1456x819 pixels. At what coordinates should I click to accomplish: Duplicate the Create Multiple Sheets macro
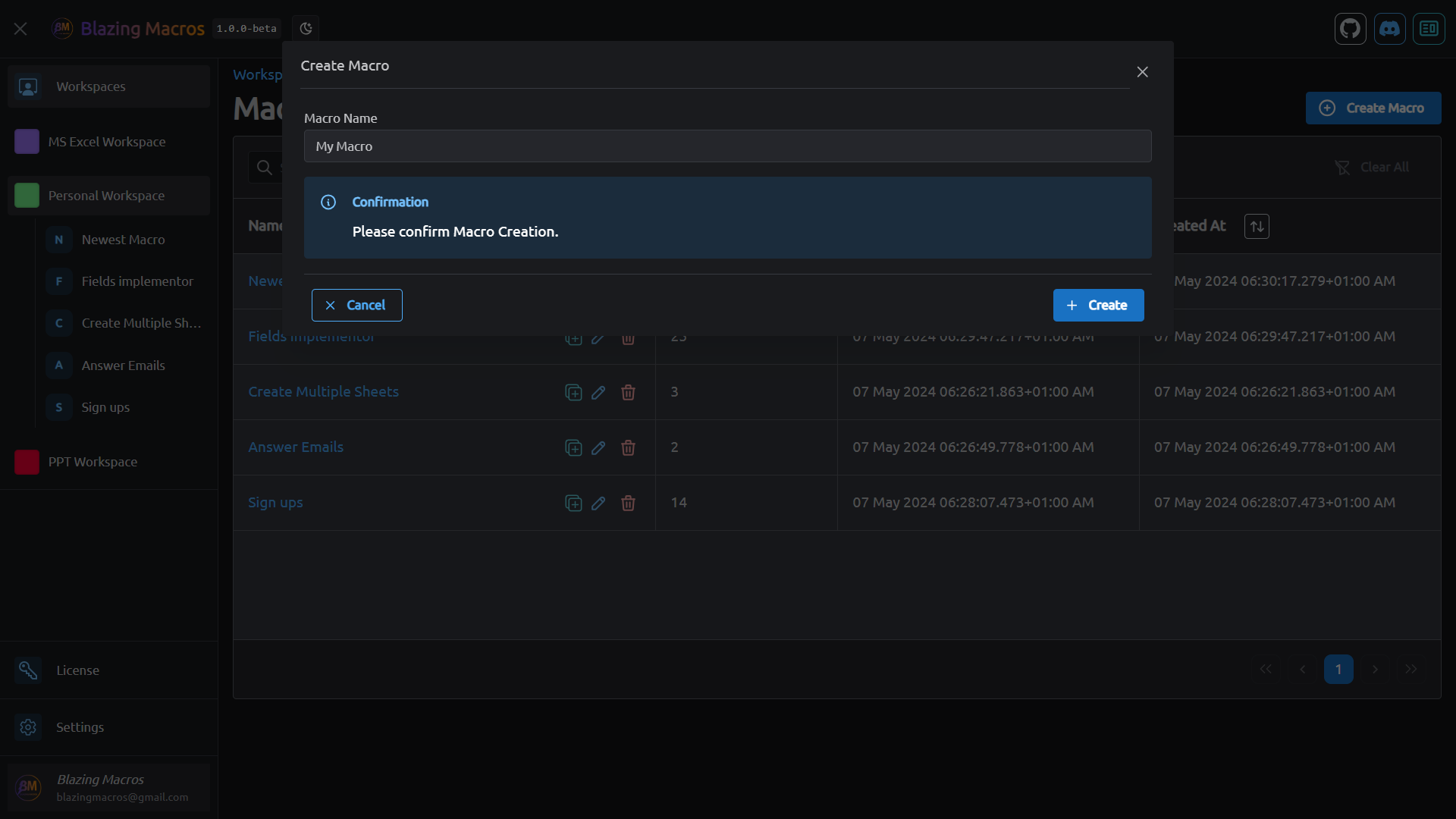click(573, 392)
